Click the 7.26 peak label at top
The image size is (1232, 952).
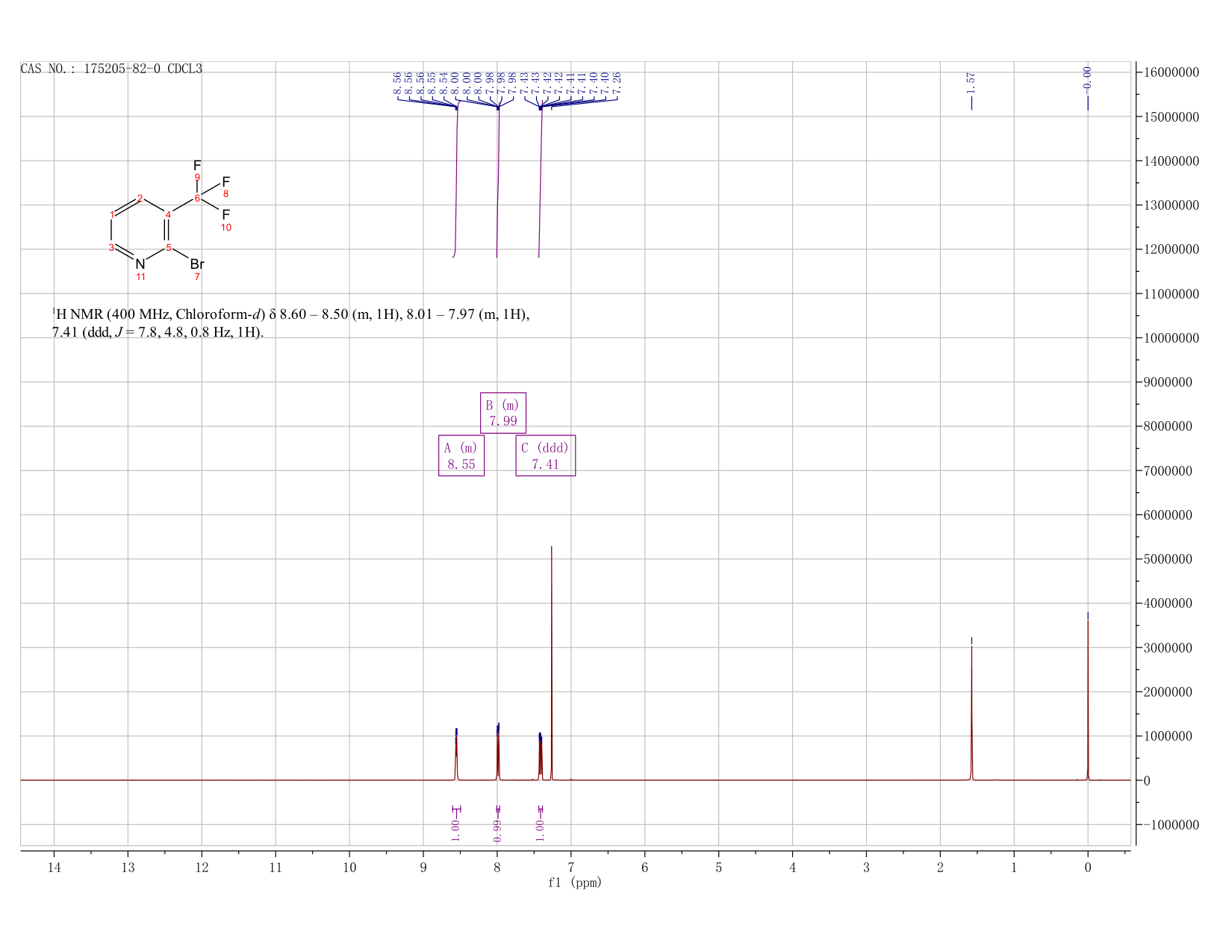[x=617, y=83]
